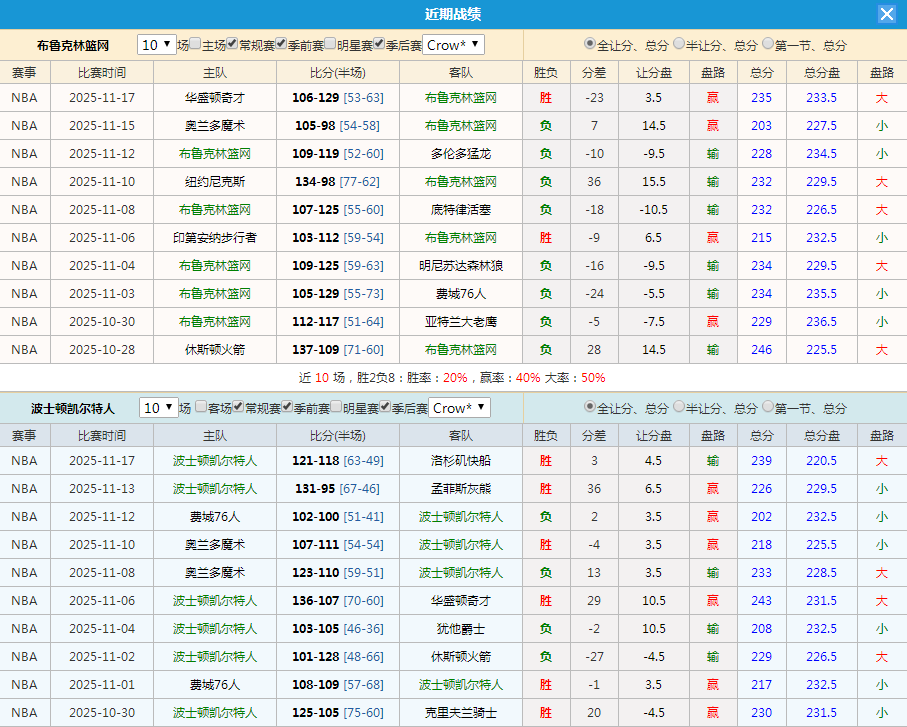This screenshot has width=907, height=727.
Task: Click 华盛顿奇才 in the 2025-11-17 row
Action: [214, 98]
